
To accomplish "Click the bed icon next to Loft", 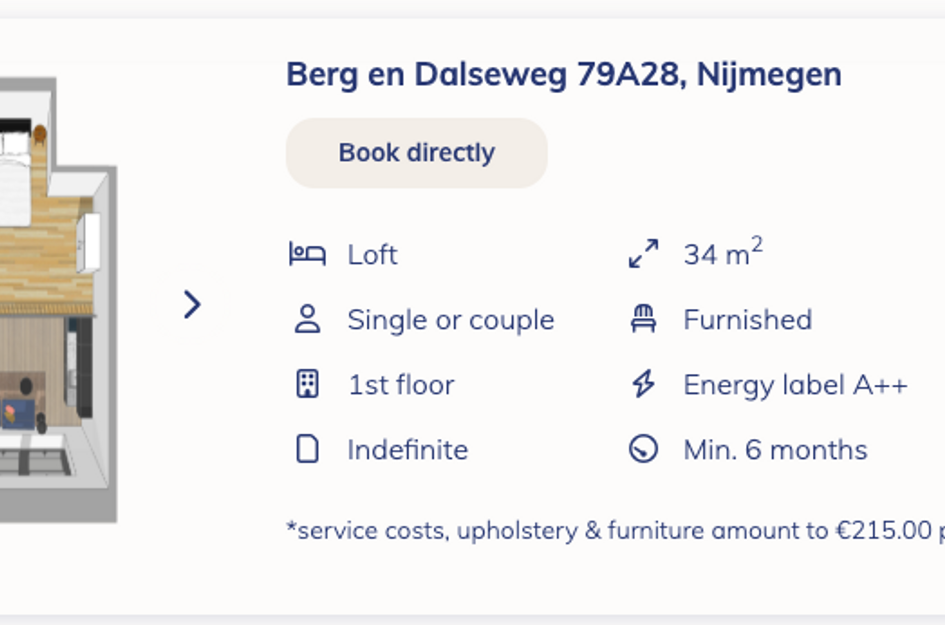I will pos(306,254).
